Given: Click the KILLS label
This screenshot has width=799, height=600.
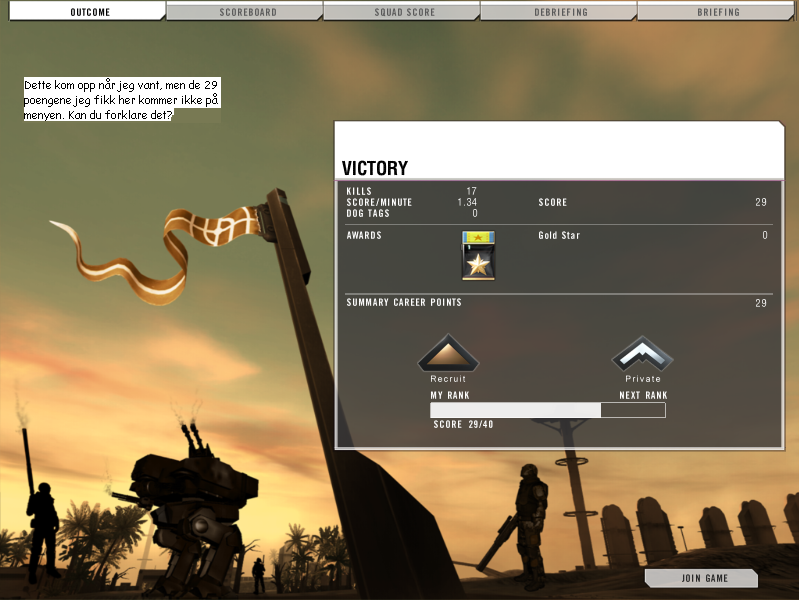Looking at the screenshot, I should (x=359, y=191).
